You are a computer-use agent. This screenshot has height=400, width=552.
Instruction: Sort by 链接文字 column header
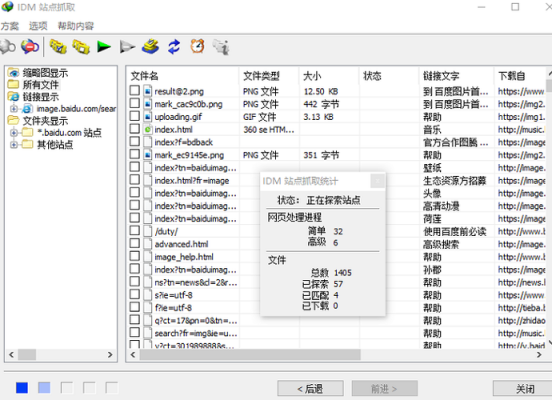(457, 76)
